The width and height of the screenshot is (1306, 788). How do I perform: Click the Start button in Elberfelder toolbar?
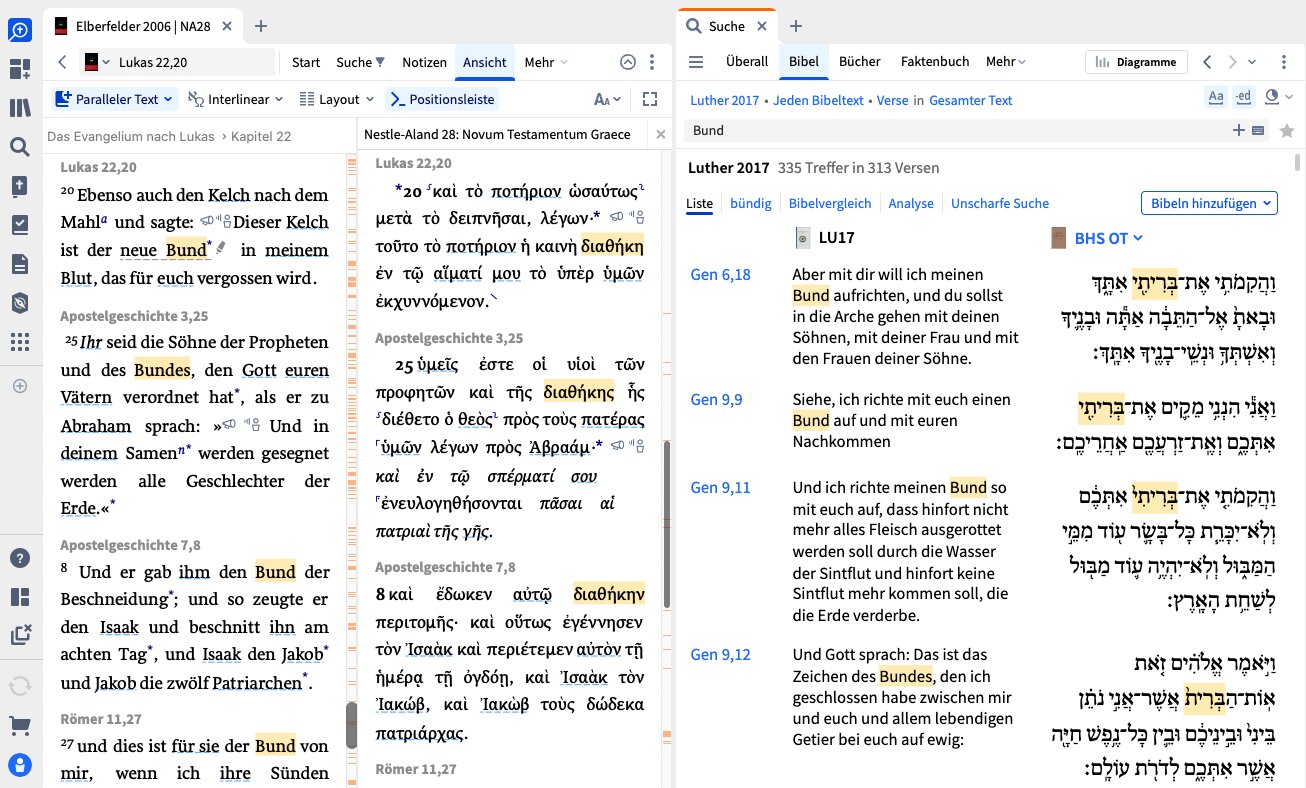pos(306,62)
